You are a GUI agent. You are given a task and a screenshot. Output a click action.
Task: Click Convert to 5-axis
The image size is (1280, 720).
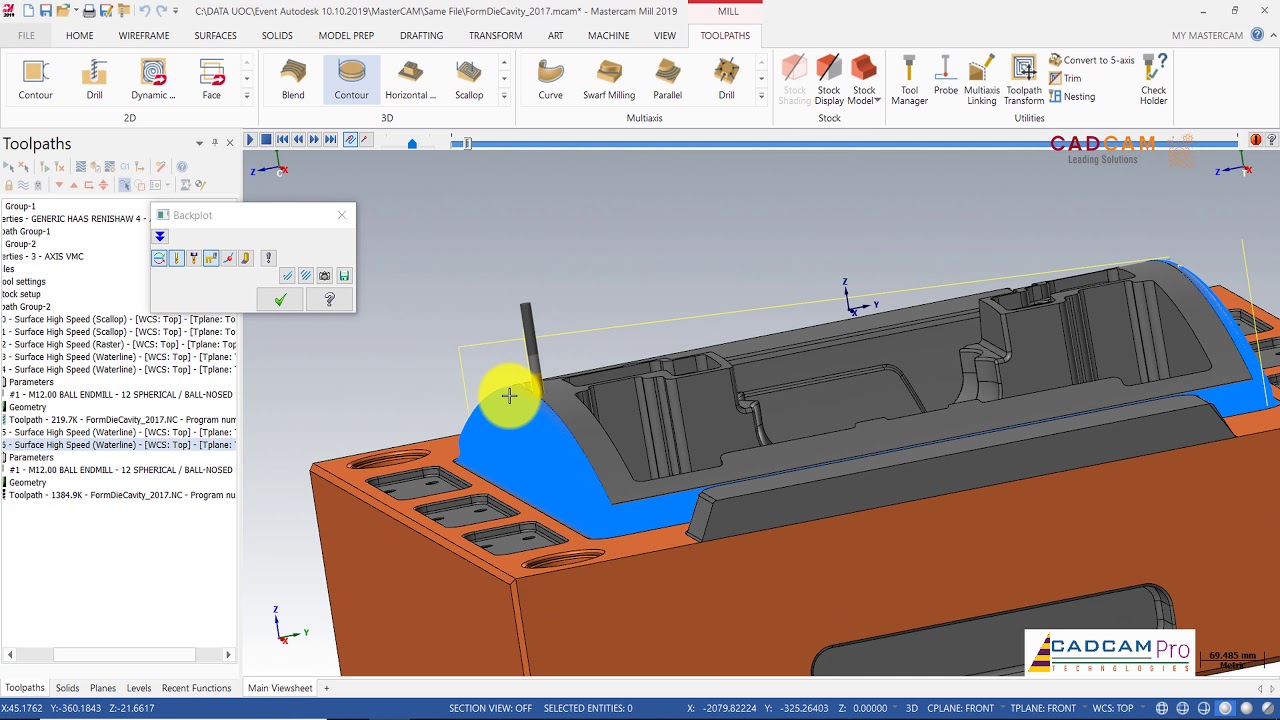click(1091, 60)
